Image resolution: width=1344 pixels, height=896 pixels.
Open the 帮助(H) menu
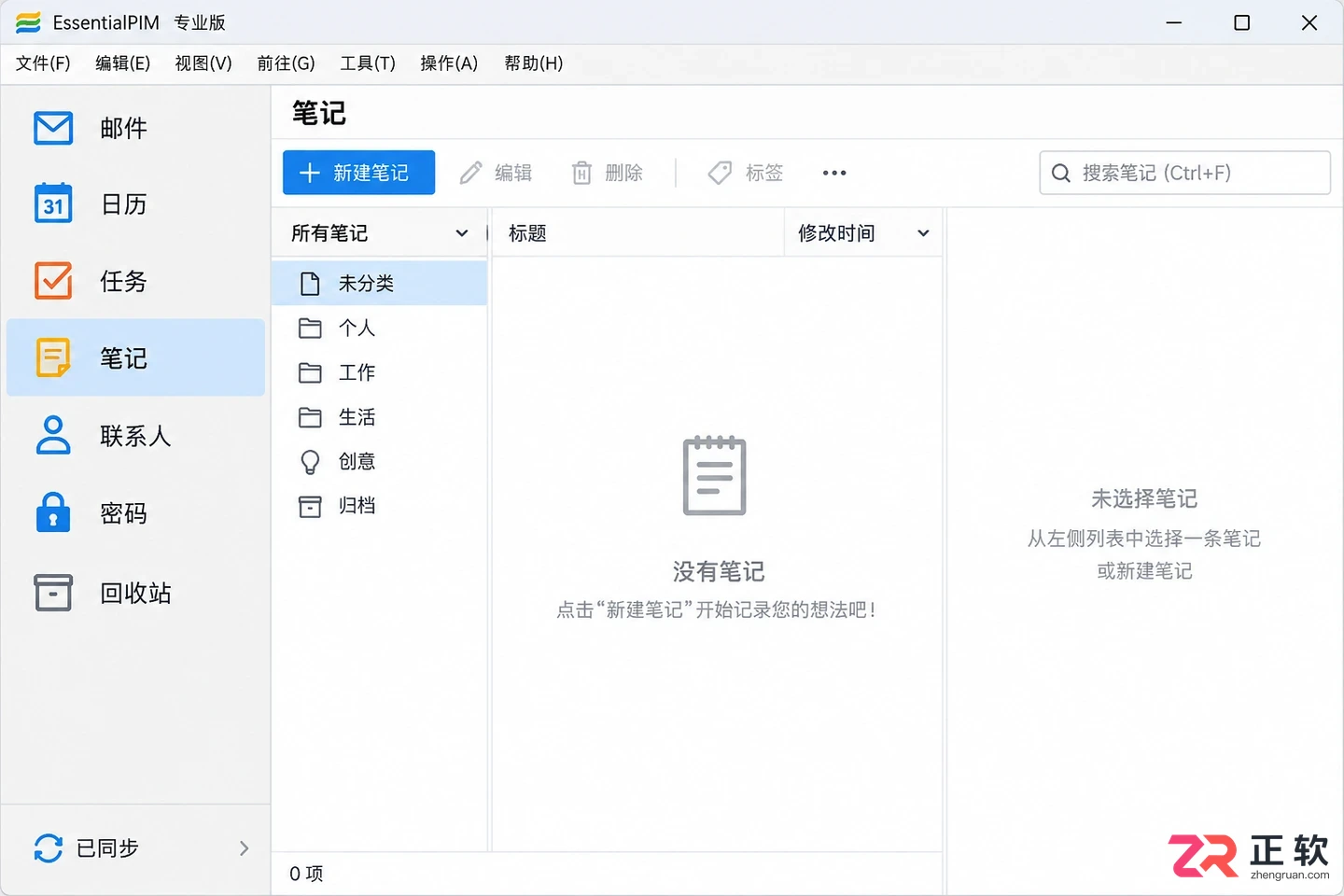pos(533,63)
